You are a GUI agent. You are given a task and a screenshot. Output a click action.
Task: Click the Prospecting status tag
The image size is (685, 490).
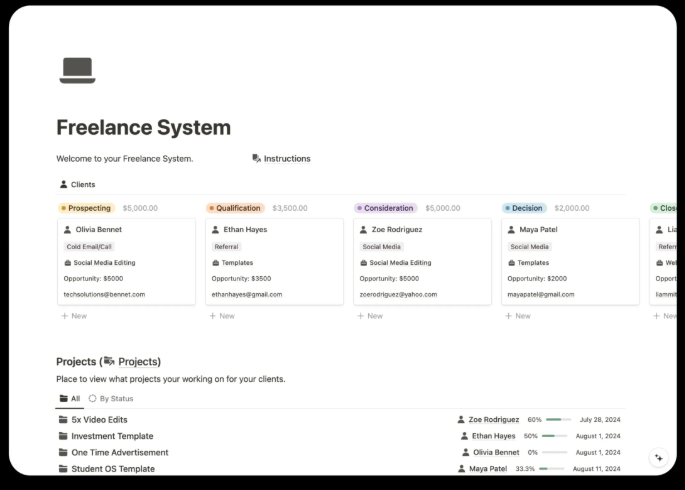pyautogui.click(x=86, y=208)
